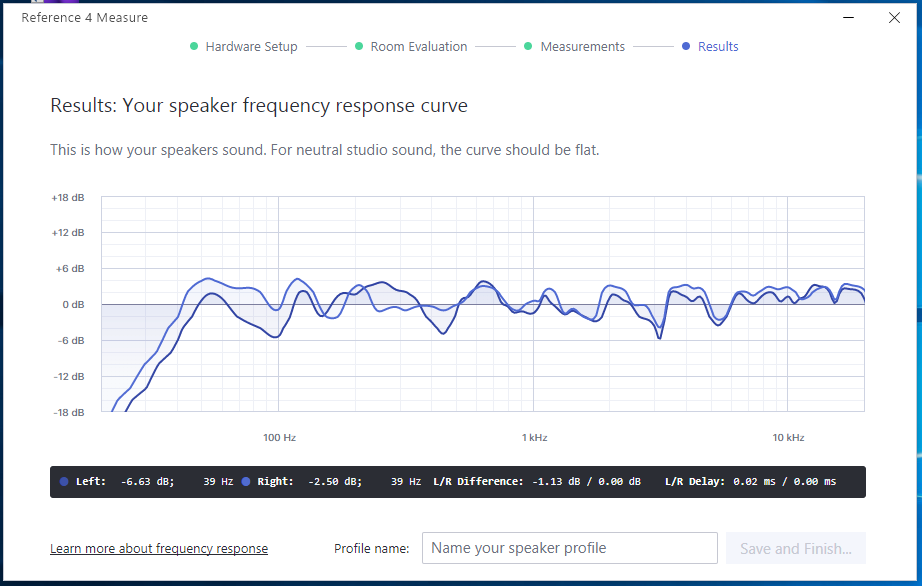Minimize the Reference 4 Measure window
This screenshot has height=586, width=922.
848,18
